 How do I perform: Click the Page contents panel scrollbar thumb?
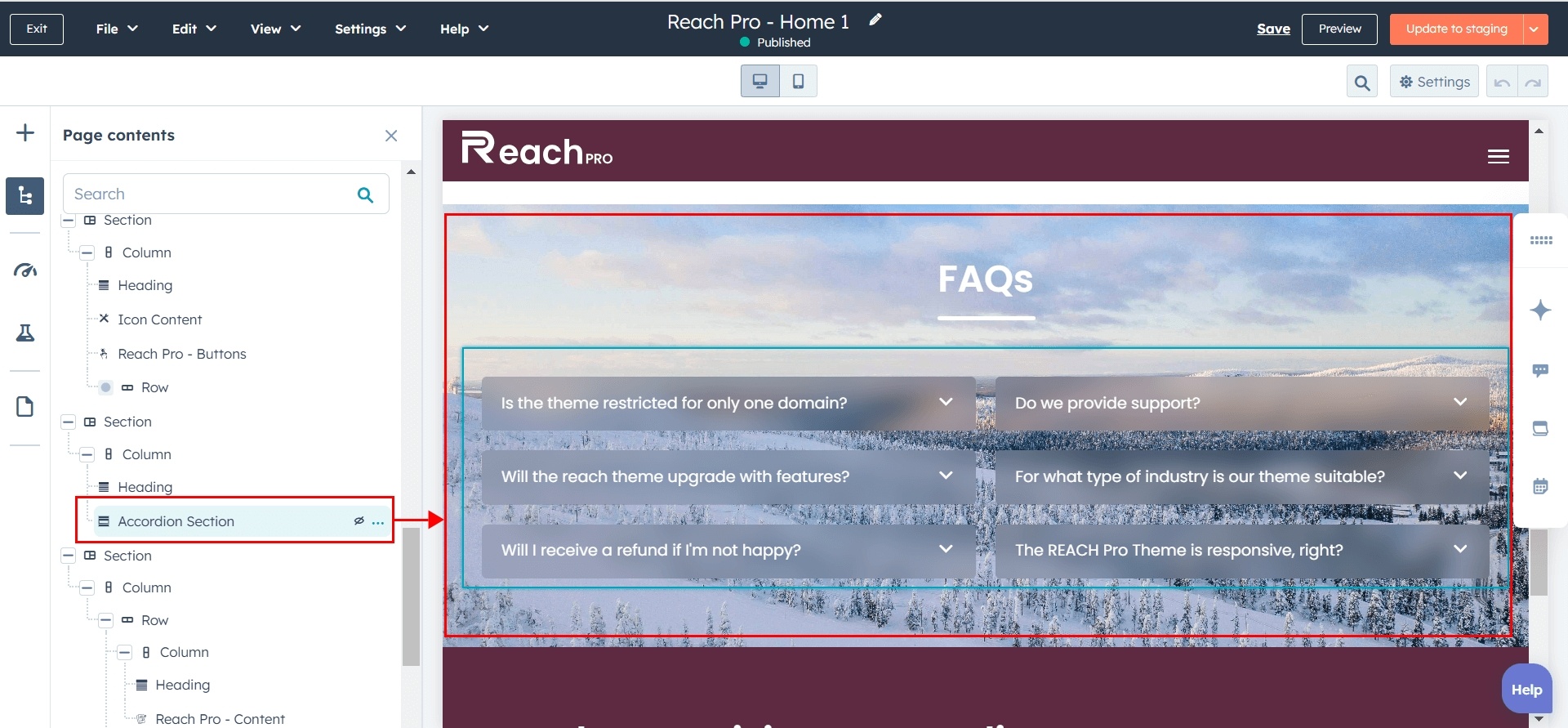[411, 596]
